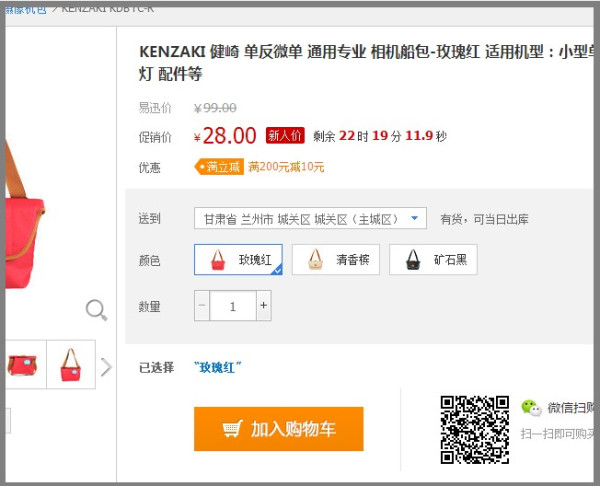
Task: Select the 清香槟 color option
Action: coord(336,260)
